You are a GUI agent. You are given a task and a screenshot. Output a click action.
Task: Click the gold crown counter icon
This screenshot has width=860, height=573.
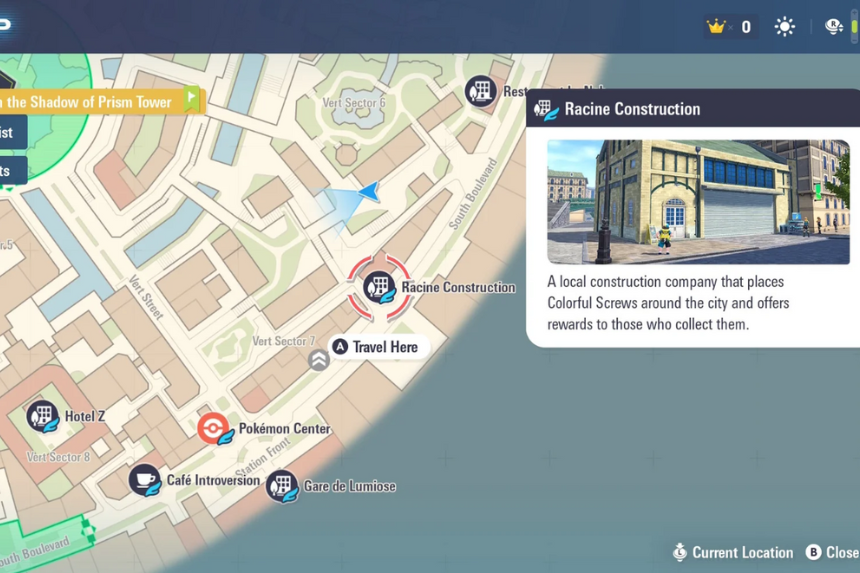(716, 27)
